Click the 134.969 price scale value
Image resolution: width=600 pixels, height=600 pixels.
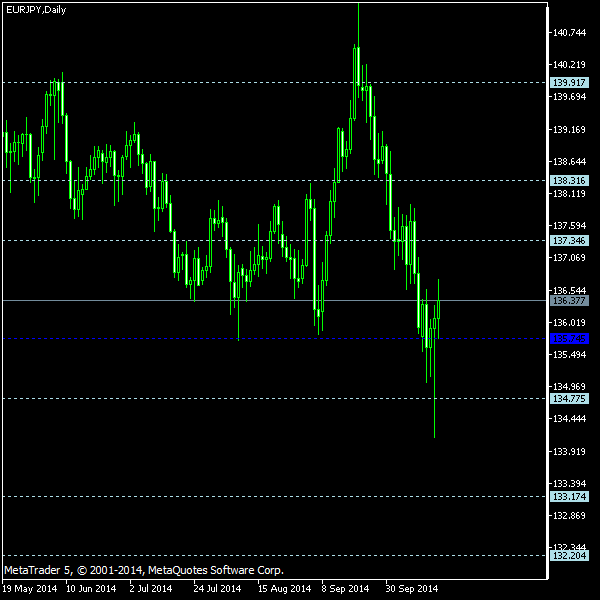pos(569,387)
